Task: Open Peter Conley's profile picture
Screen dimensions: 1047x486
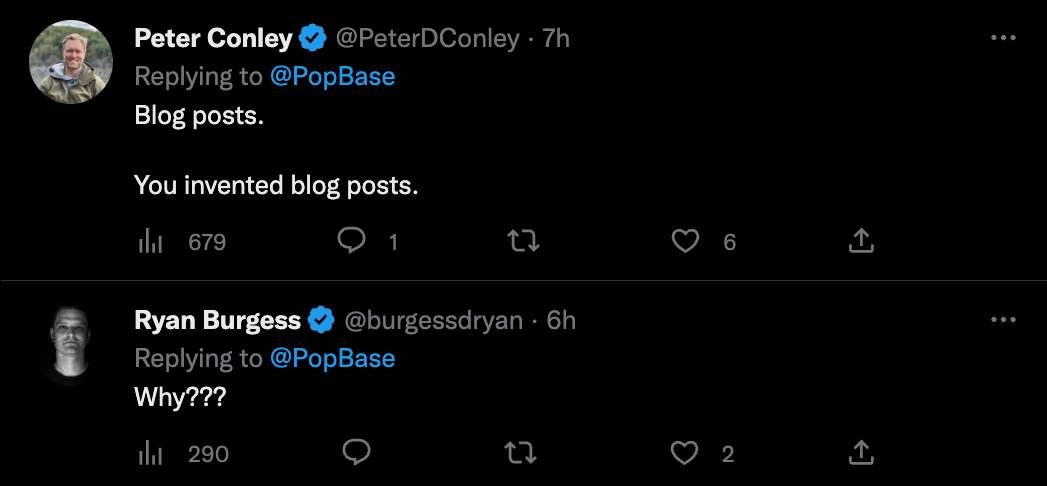Action: pos(70,62)
